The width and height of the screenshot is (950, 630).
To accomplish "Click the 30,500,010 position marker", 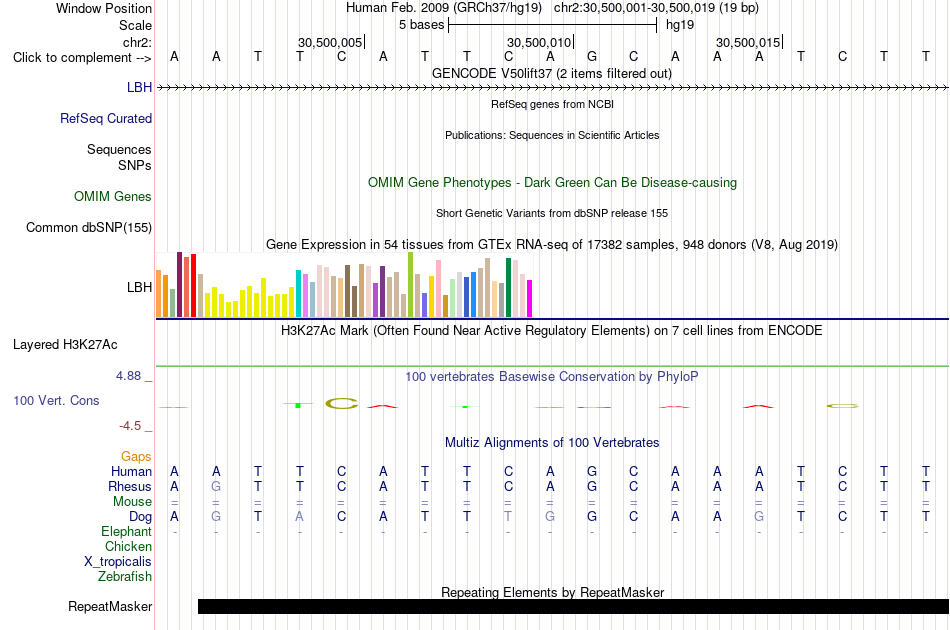I will point(539,42).
